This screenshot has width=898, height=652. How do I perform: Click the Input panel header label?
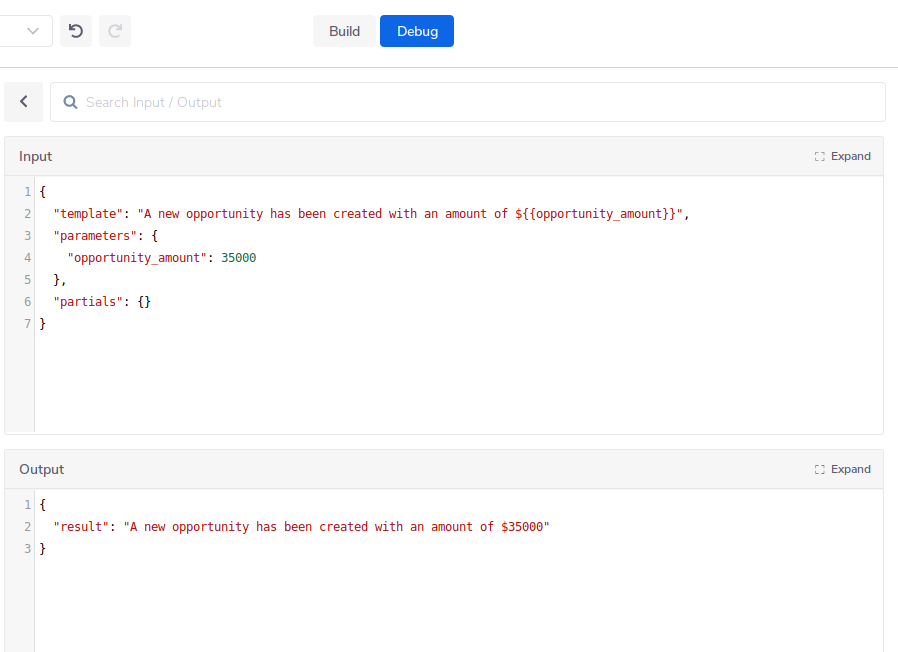pos(35,156)
